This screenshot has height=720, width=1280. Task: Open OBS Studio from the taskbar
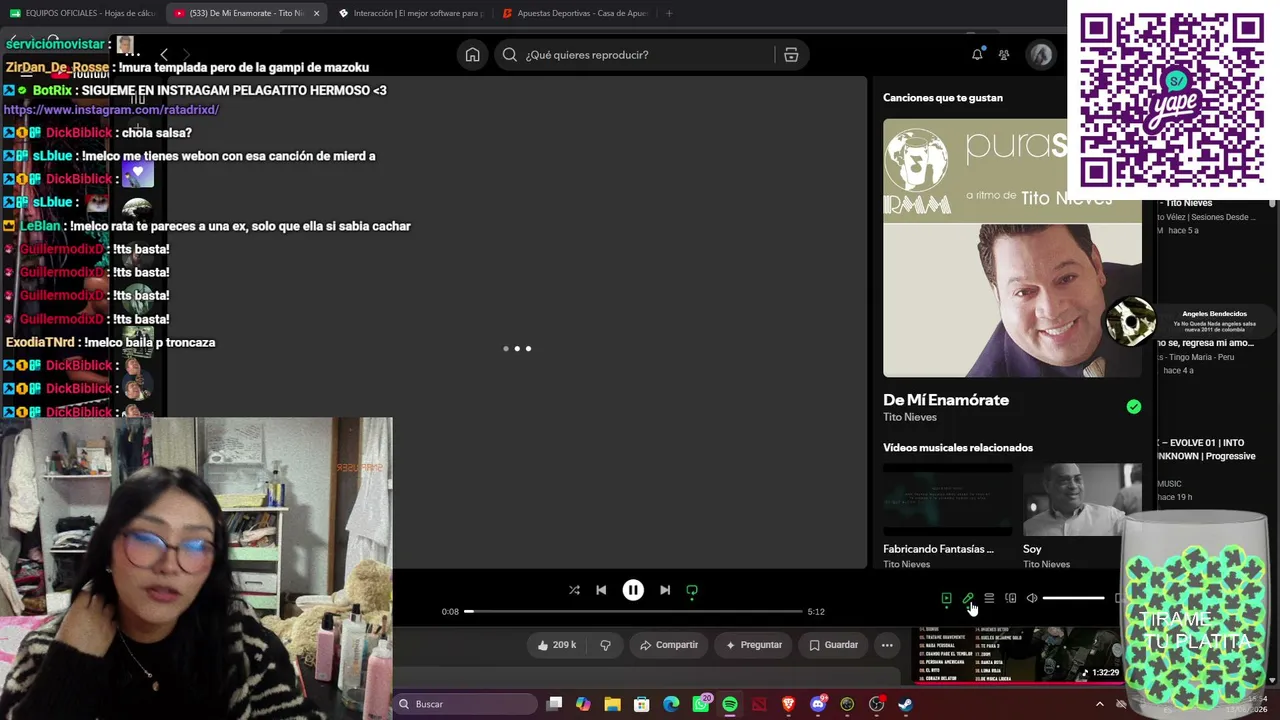[877, 704]
